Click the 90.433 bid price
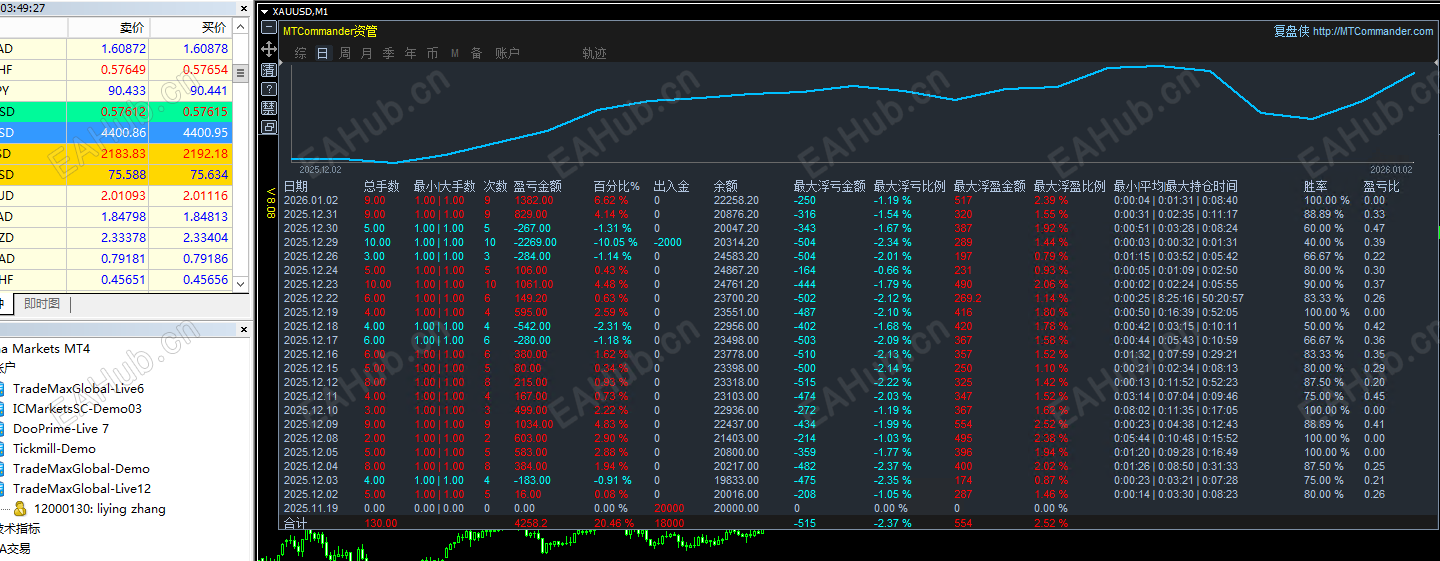This screenshot has height=561, width=1440. (x=127, y=90)
